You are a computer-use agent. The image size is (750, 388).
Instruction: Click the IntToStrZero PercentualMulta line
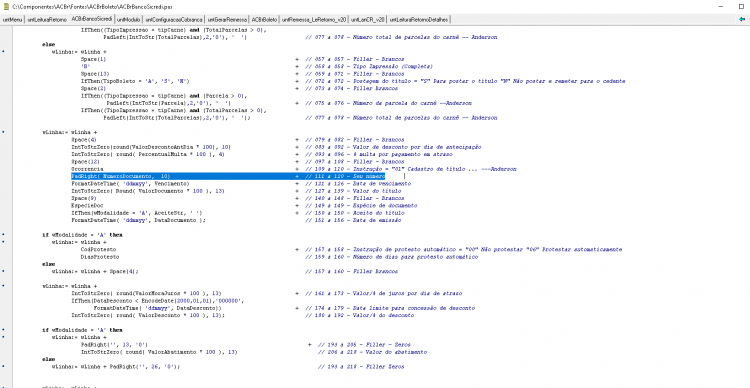coord(148,155)
